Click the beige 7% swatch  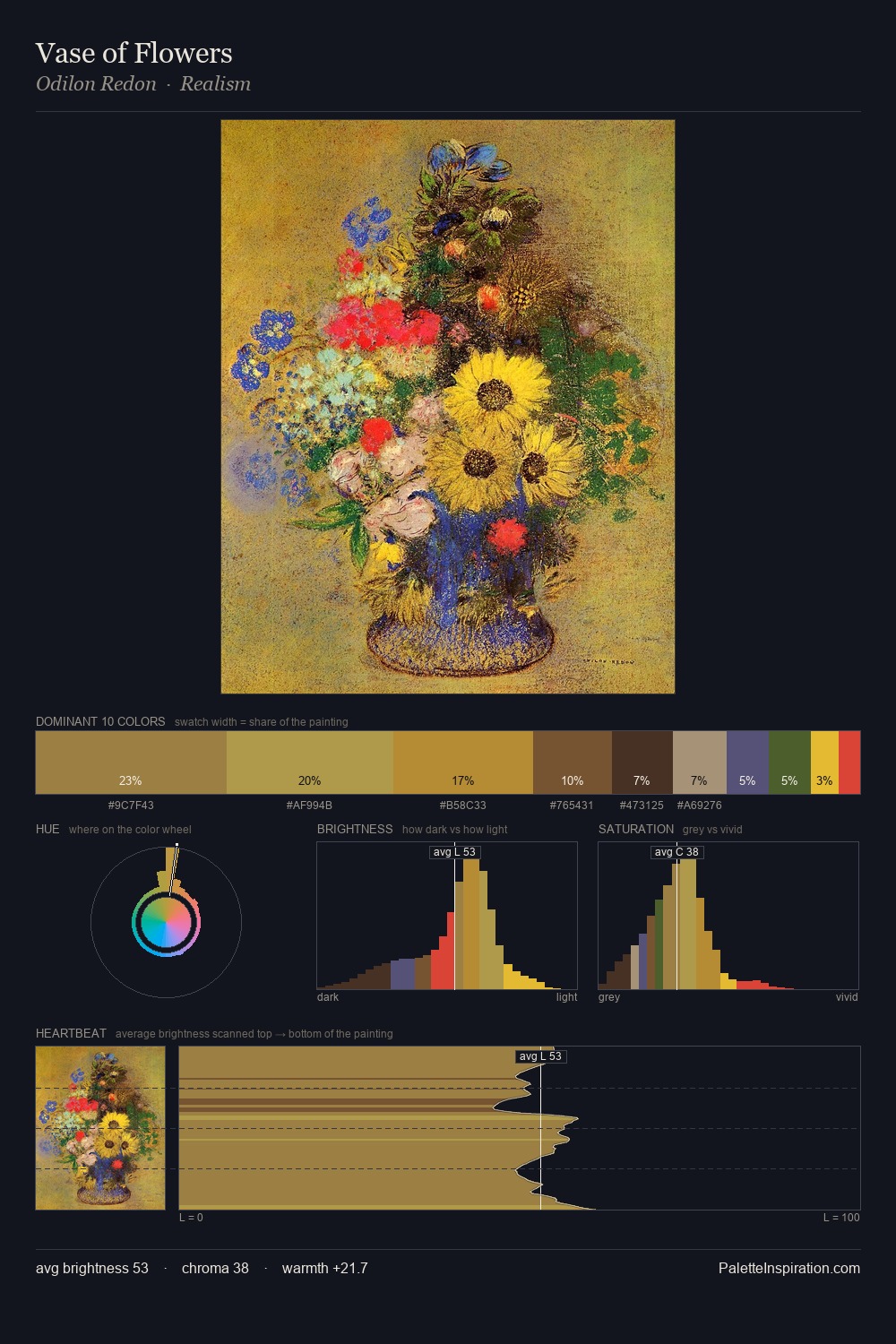click(700, 762)
